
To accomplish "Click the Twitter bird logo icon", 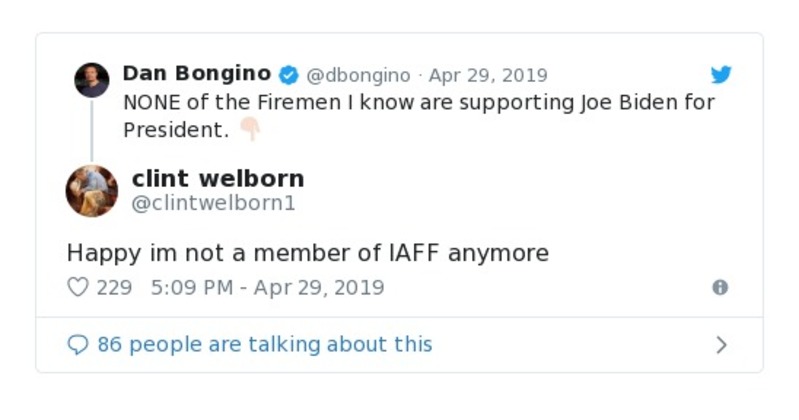I will [x=721, y=75].
